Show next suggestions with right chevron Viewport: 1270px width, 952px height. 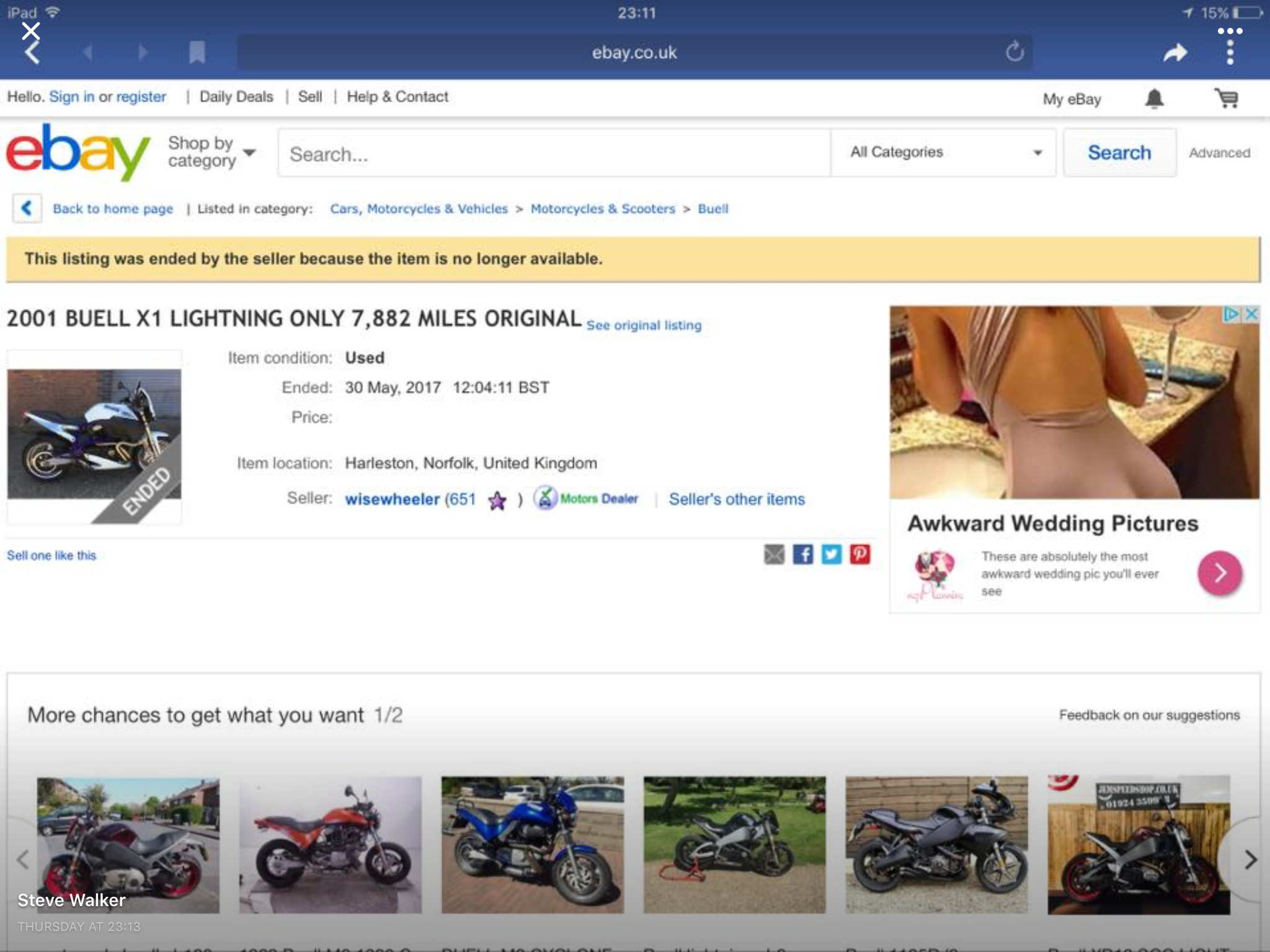point(1250,859)
